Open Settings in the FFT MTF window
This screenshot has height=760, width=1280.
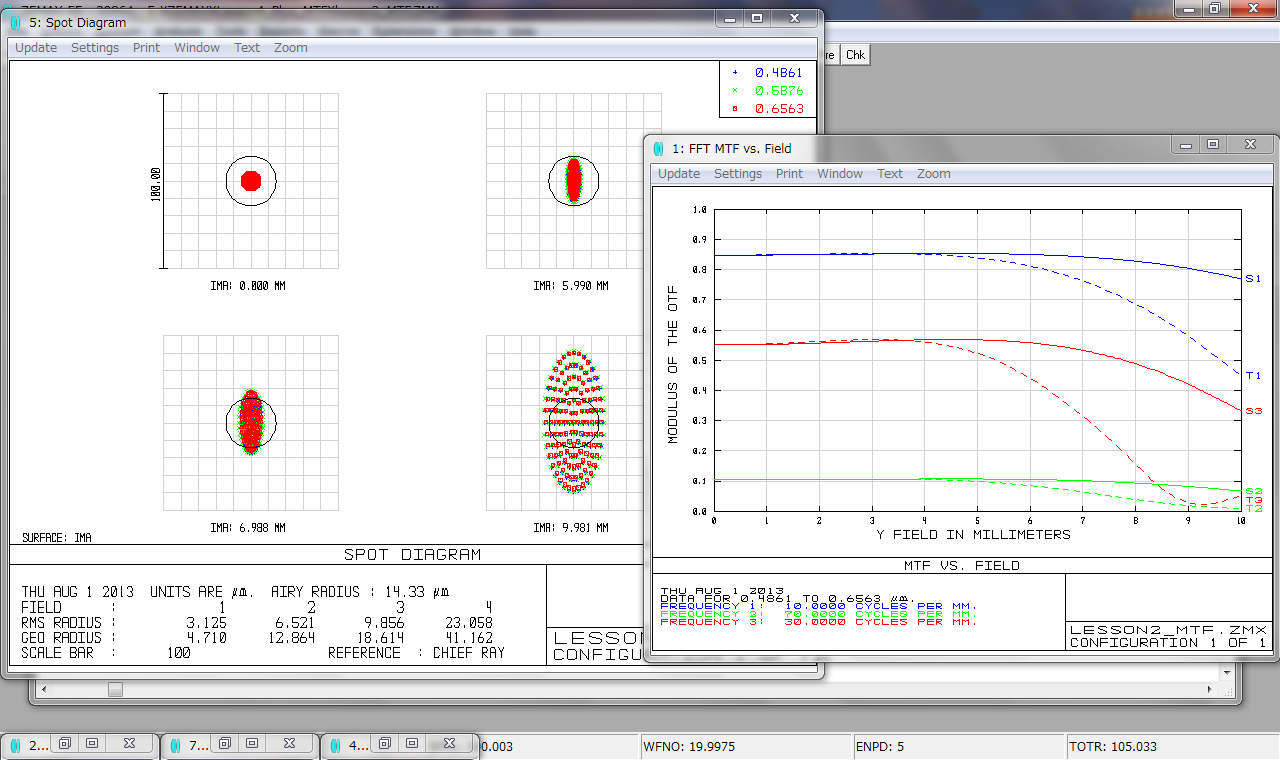click(x=738, y=174)
